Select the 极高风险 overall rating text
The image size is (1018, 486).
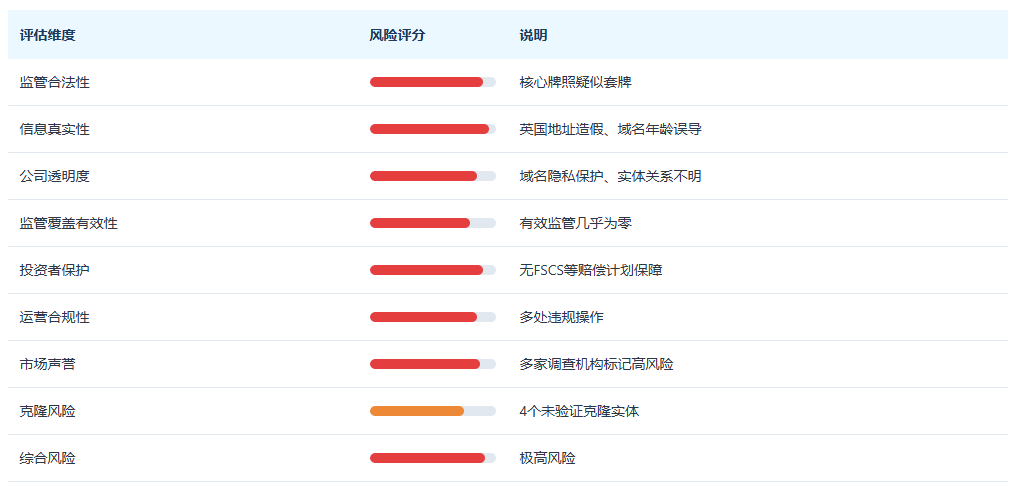[547, 458]
